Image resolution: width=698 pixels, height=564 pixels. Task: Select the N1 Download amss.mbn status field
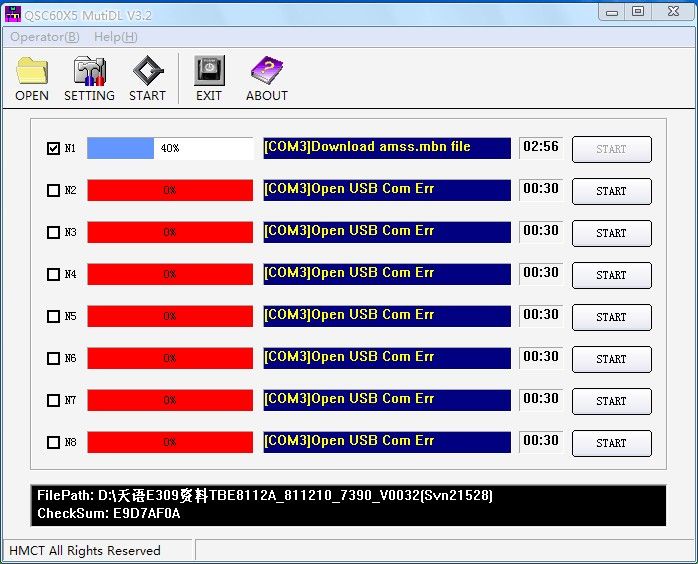pos(387,148)
